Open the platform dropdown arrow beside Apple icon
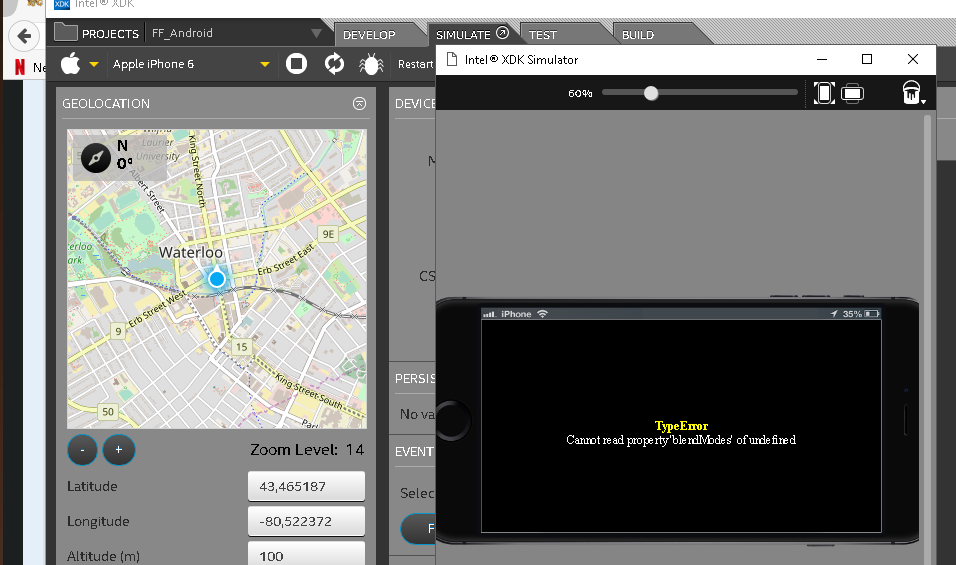This screenshot has height=565, width=956. tap(94, 64)
